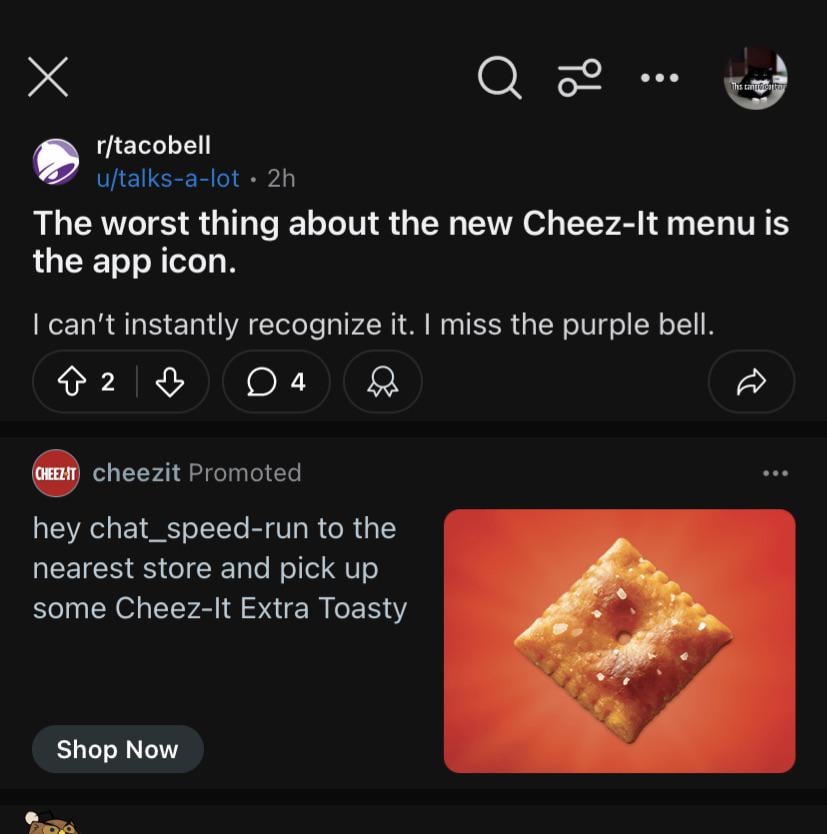Tap the Cheez-It advertiser logo

[x=56, y=473]
